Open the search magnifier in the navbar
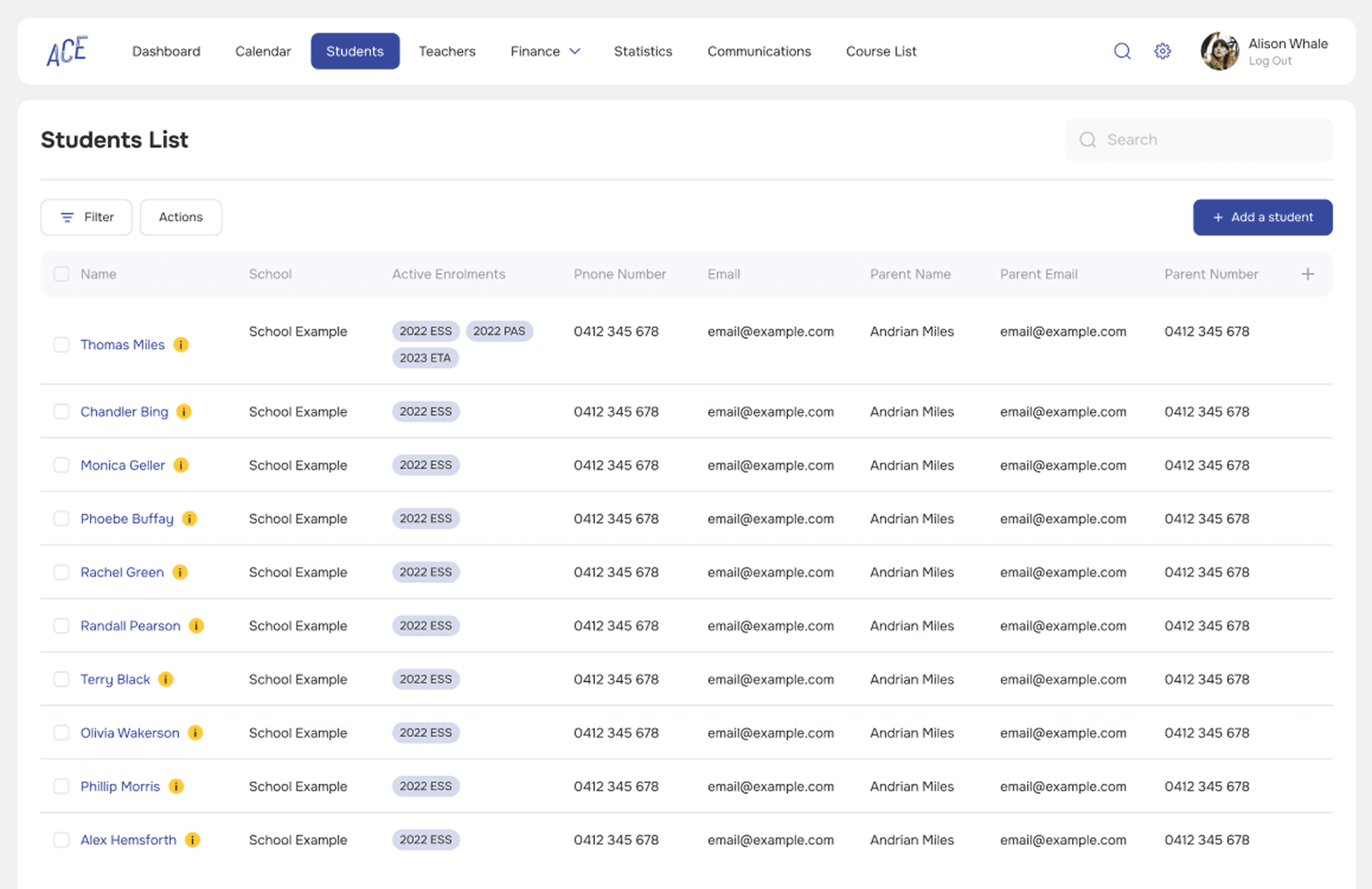 coord(1122,51)
